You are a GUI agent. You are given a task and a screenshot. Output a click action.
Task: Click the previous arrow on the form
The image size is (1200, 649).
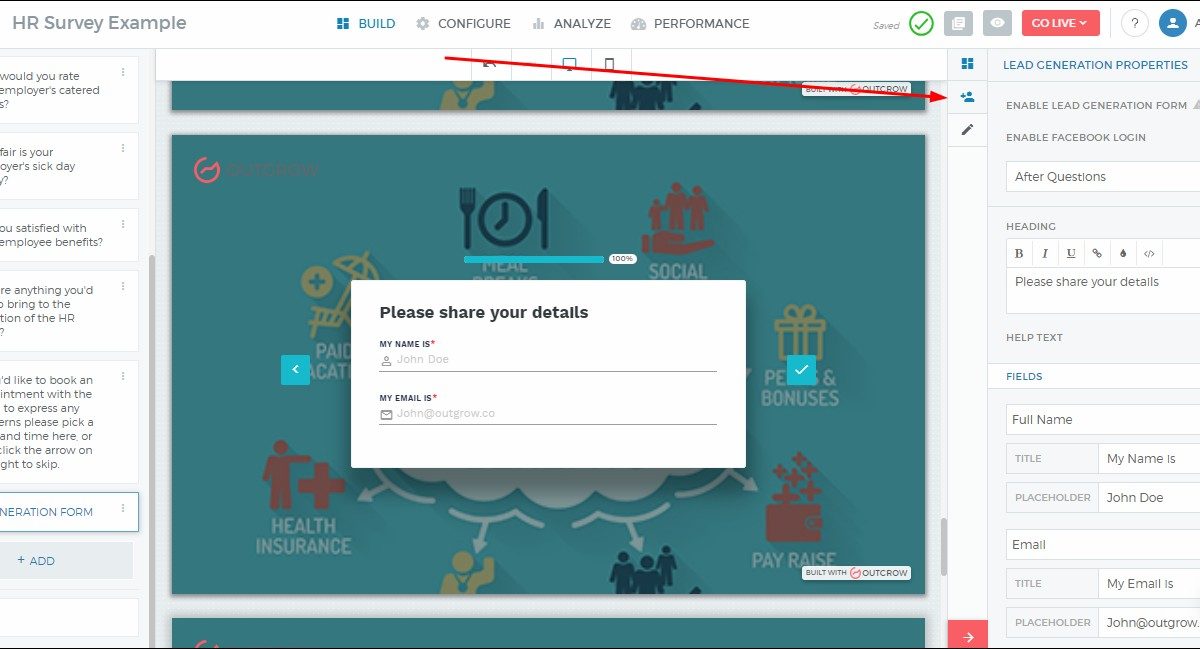[x=295, y=370]
